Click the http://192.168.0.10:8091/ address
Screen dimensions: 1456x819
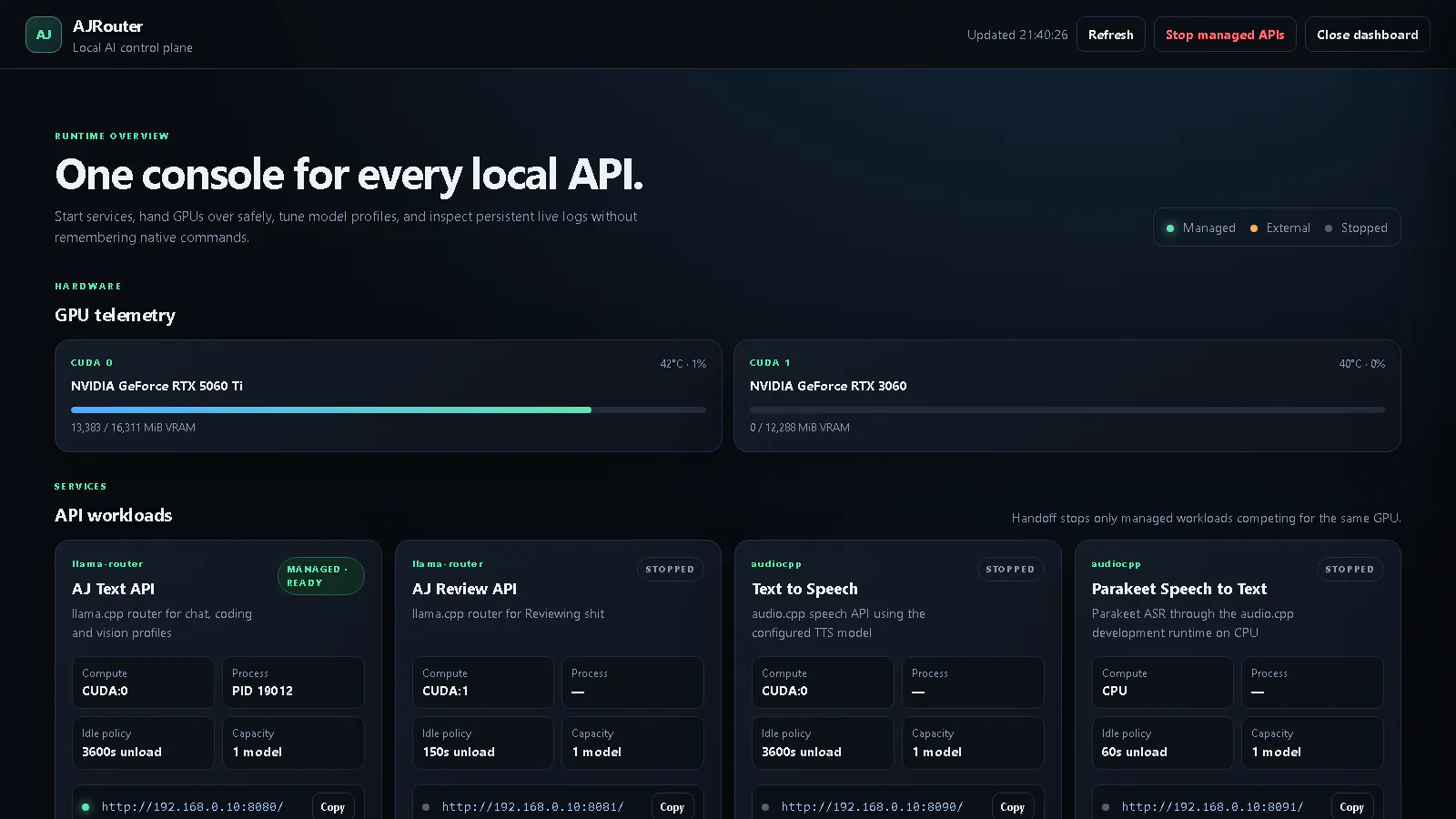tap(1213, 807)
